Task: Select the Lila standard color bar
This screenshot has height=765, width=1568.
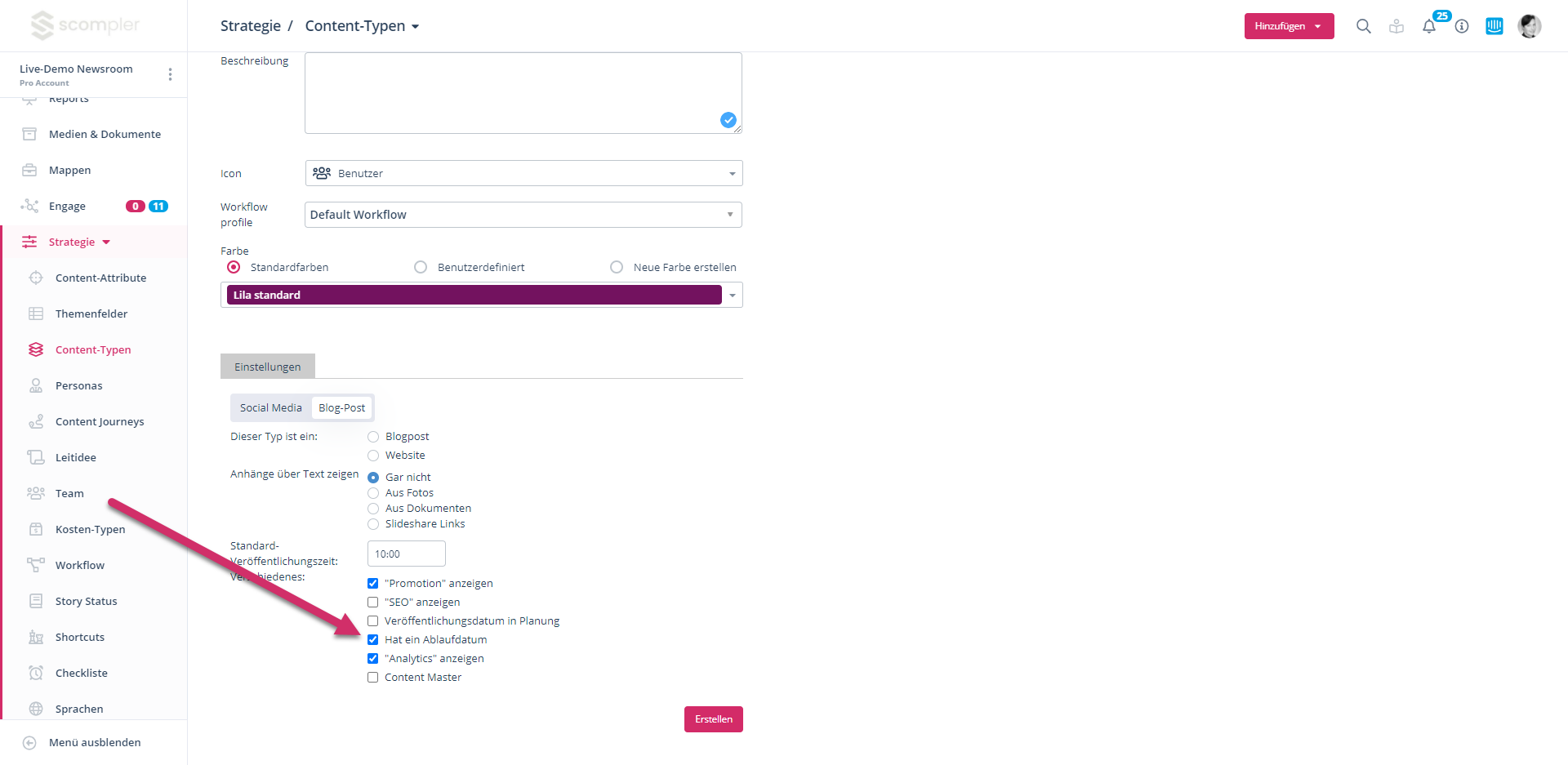Action: (474, 295)
